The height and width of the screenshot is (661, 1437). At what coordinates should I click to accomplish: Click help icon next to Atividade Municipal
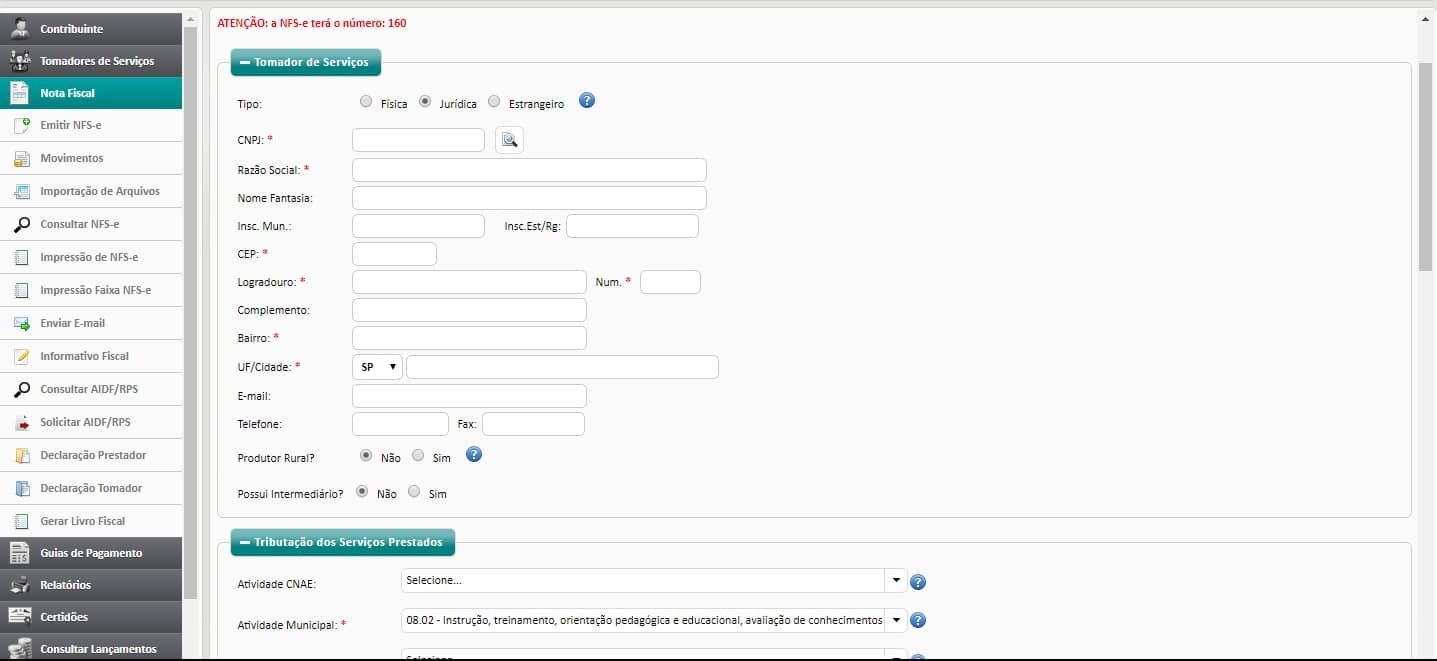pos(917,621)
